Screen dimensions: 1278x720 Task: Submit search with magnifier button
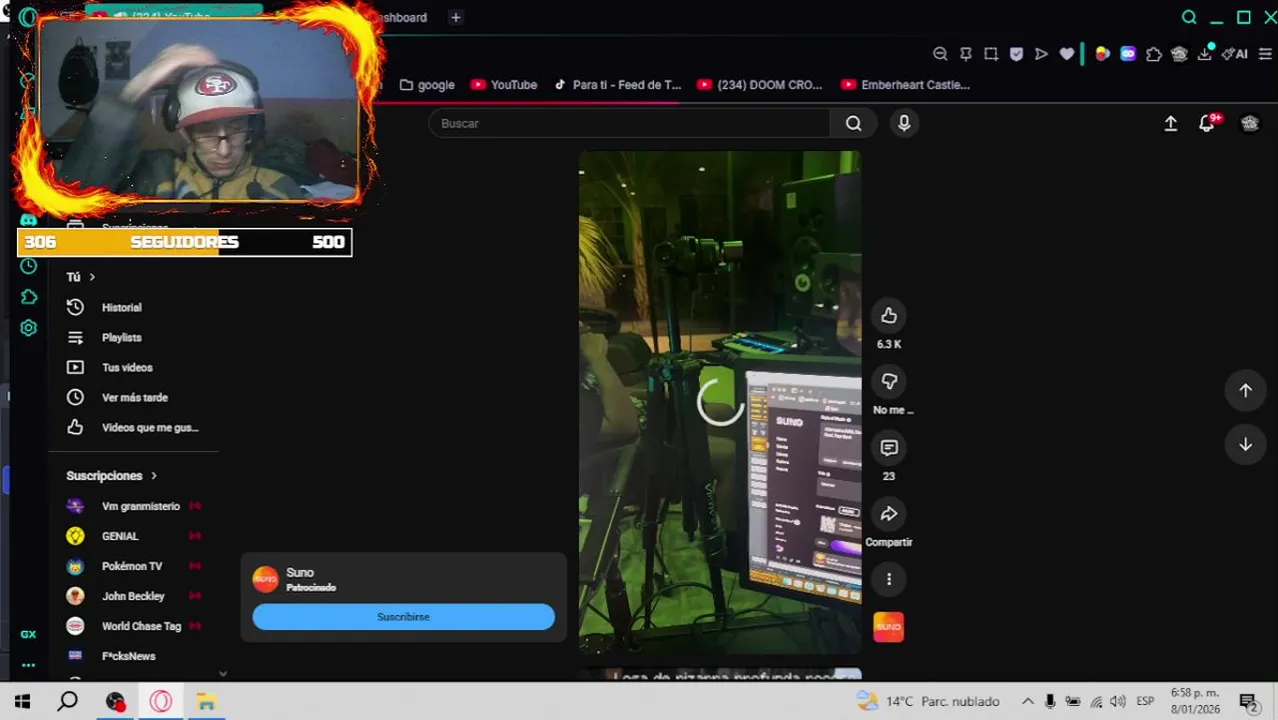pyautogui.click(x=853, y=123)
